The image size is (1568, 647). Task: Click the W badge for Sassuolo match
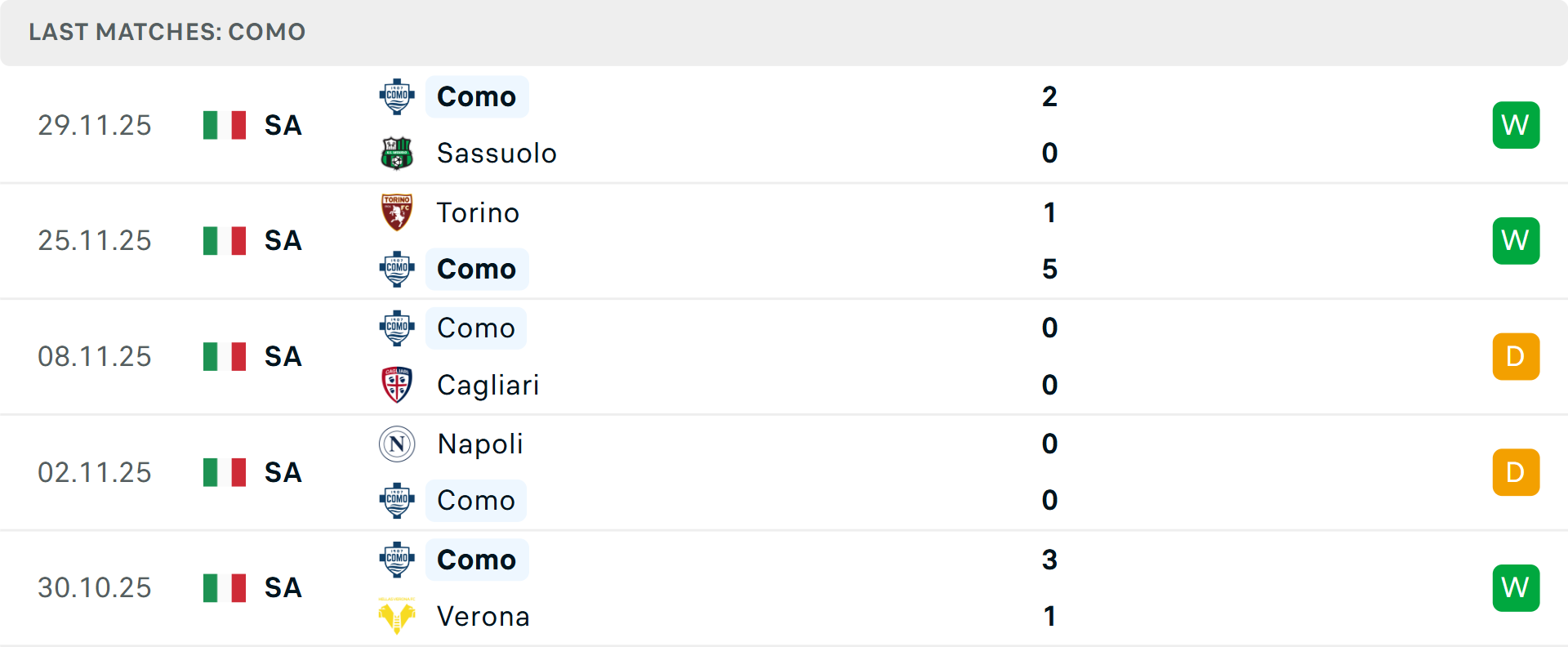pos(1516,125)
